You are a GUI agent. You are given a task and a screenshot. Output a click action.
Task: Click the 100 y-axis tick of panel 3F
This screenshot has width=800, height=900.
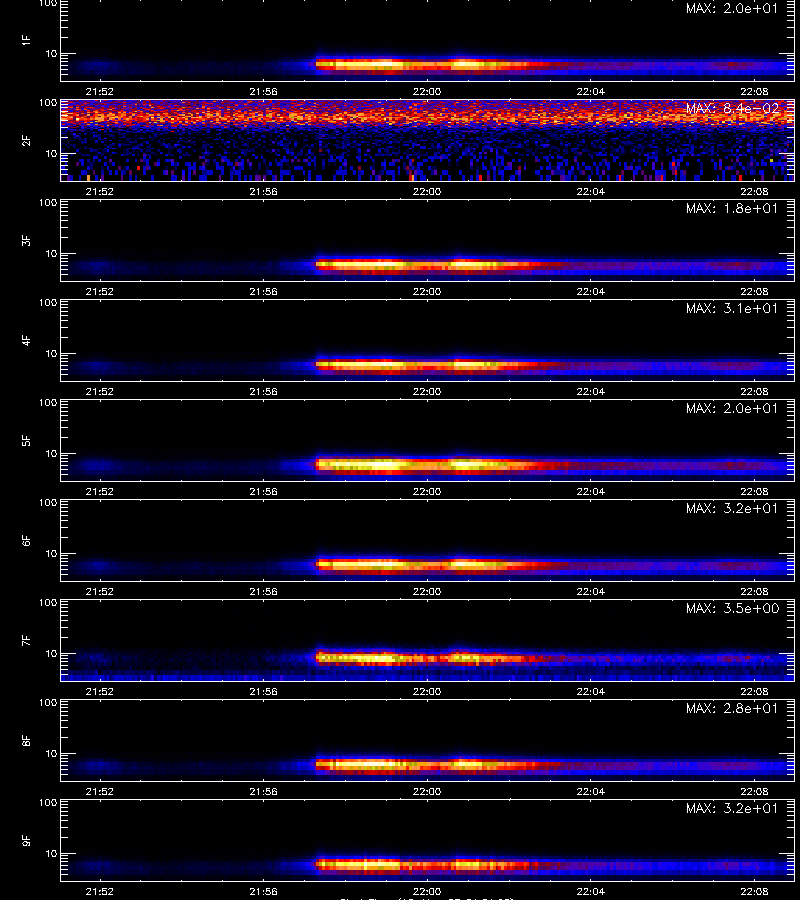click(48, 203)
